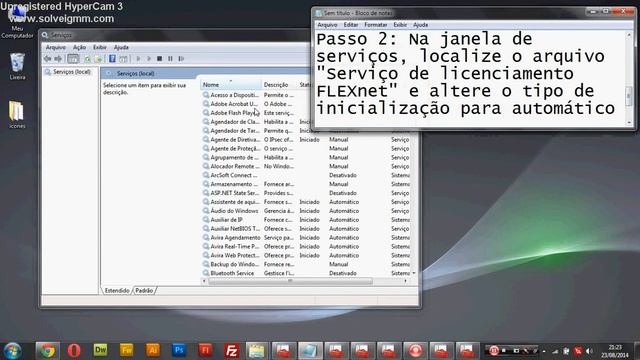This screenshot has width=640, height=360.
Task: Click the Export list toolbar icon
Action: click(x=98, y=59)
